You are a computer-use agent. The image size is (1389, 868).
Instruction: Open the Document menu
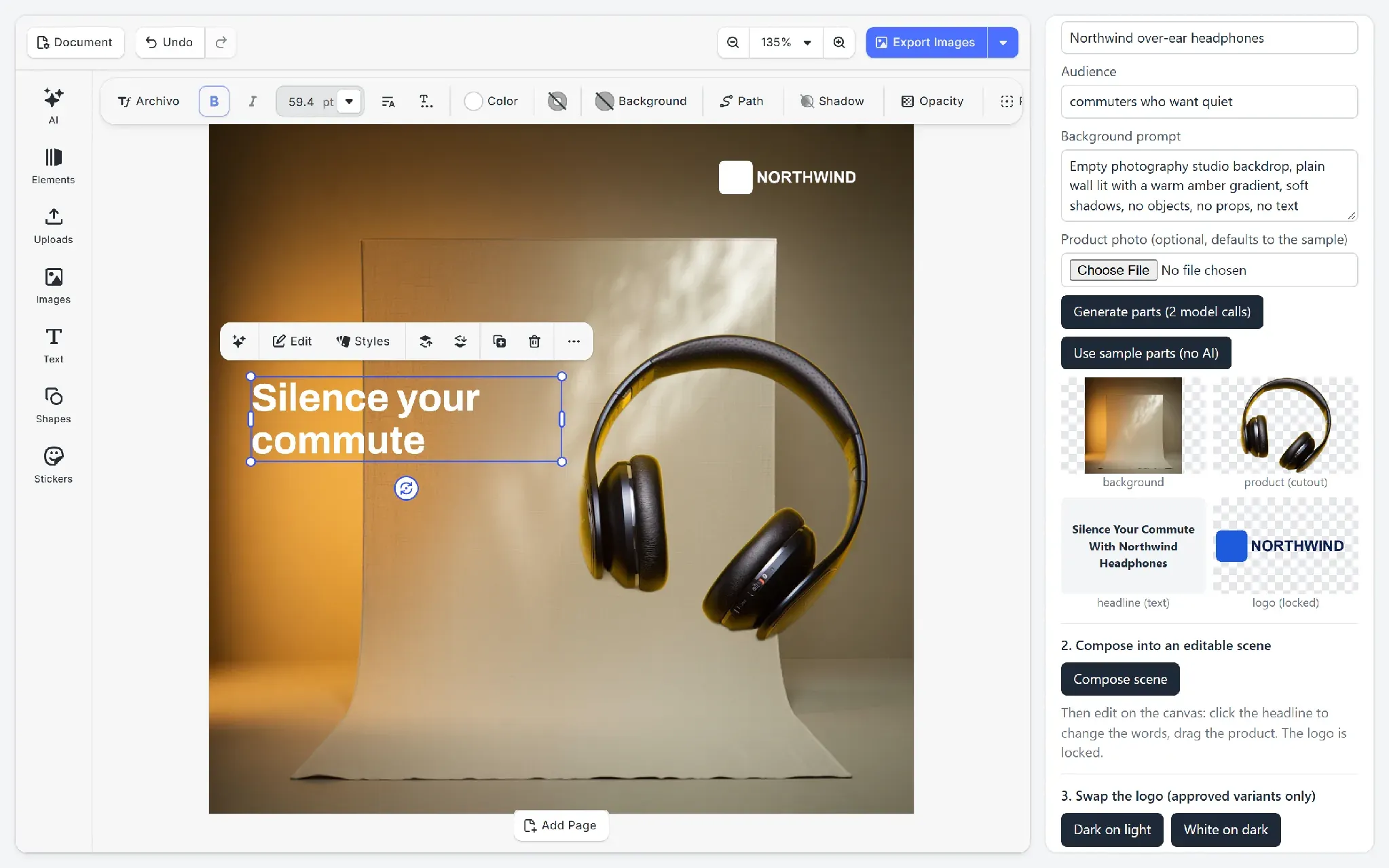pyautogui.click(x=75, y=42)
